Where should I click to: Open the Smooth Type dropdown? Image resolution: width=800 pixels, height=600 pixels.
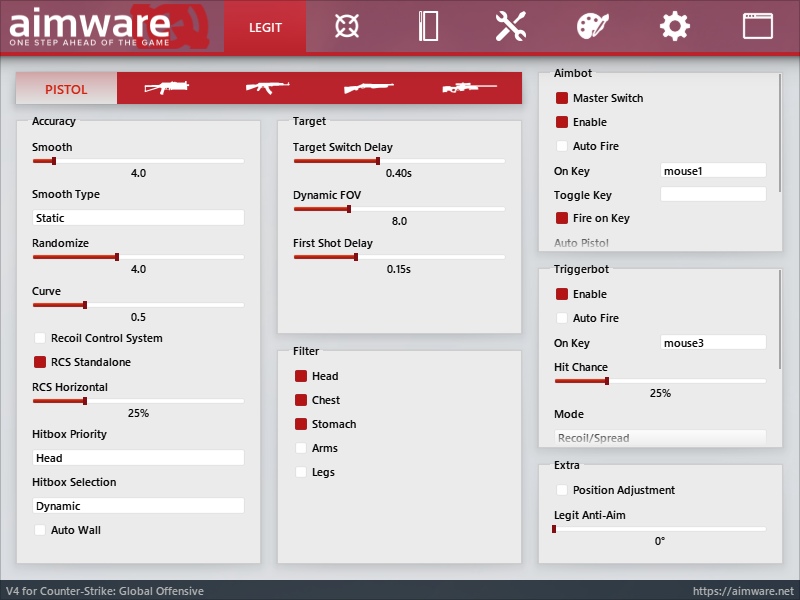tap(138, 217)
